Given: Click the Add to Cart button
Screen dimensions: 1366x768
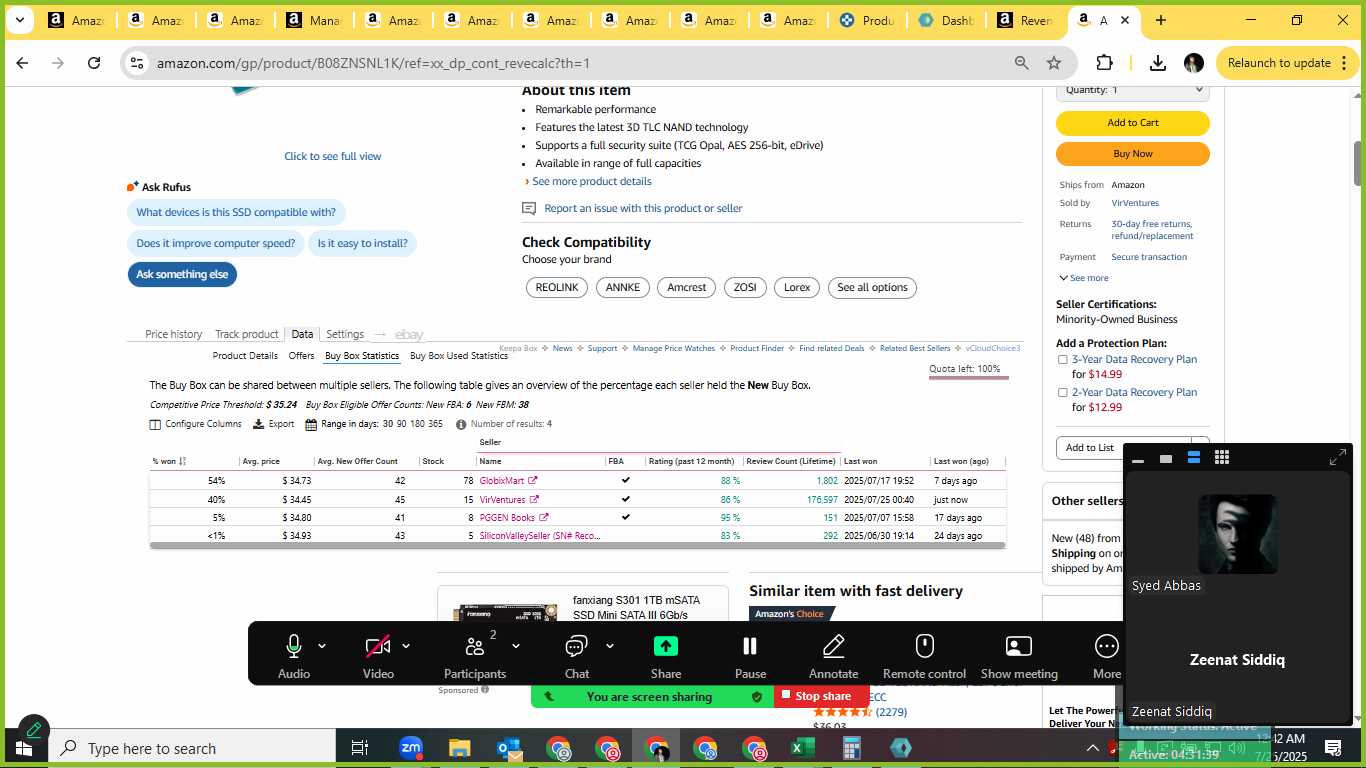Looking at the screenshot, I should click(1133, 123).
